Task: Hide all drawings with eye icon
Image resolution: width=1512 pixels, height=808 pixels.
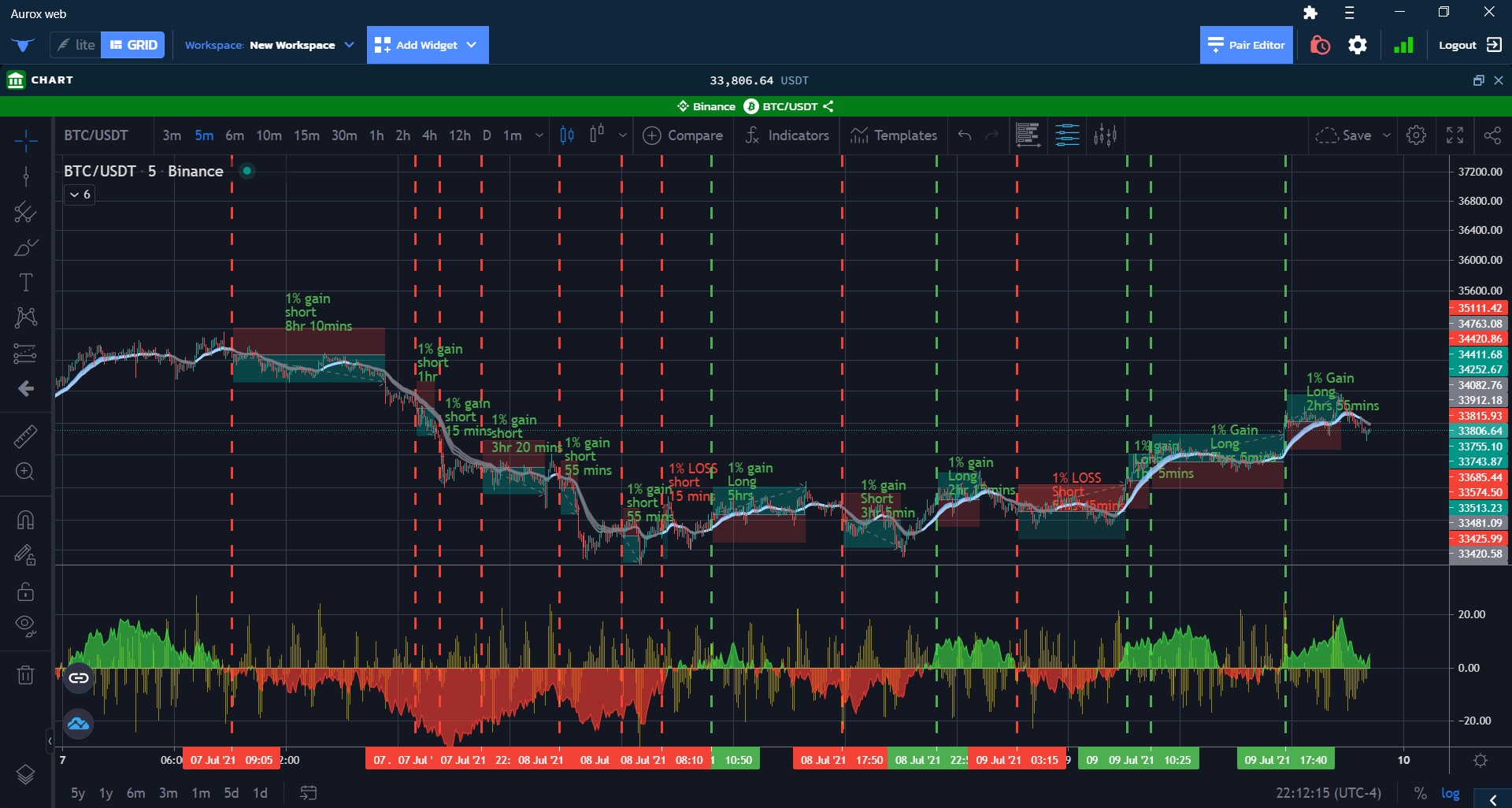Action: tap(25, 626)
